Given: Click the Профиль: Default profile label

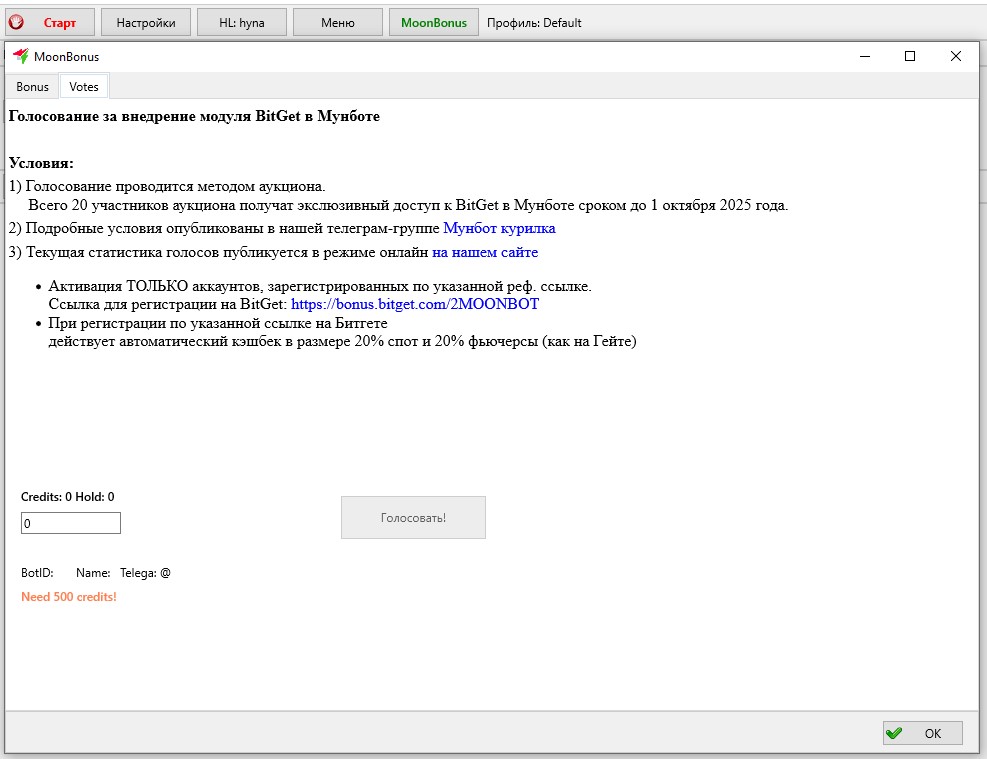Looking at the screenshot, I should click(x=533, y=22).
